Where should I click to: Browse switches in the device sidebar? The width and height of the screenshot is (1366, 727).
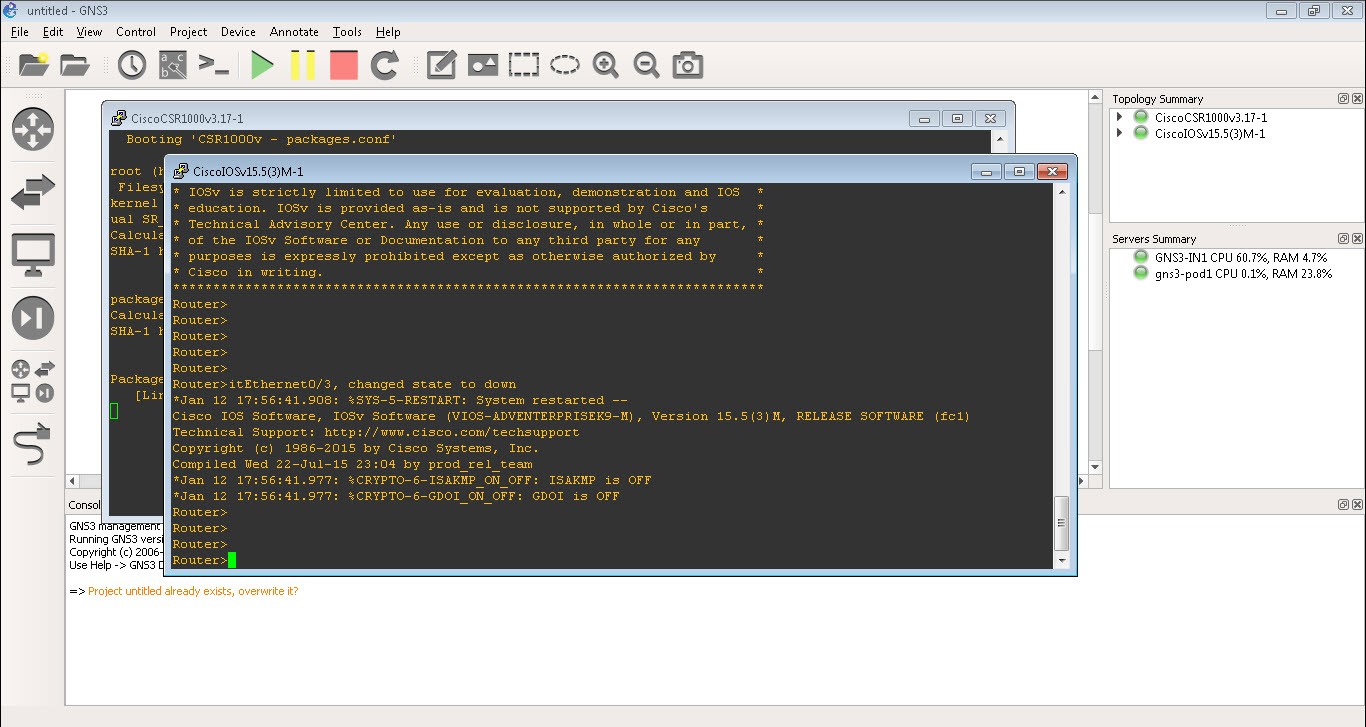coord(33,193)
